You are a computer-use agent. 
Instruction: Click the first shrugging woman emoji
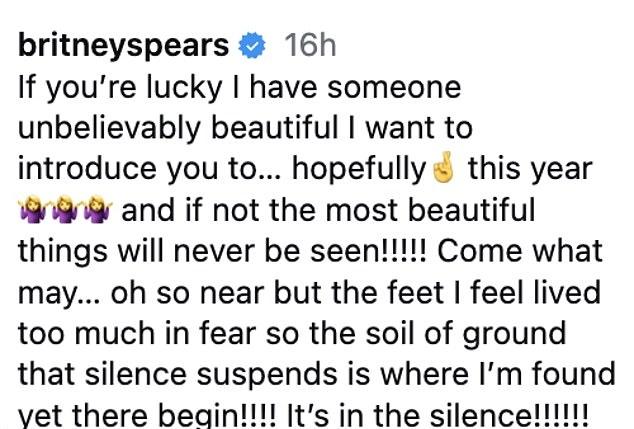(x=33, y=209)
